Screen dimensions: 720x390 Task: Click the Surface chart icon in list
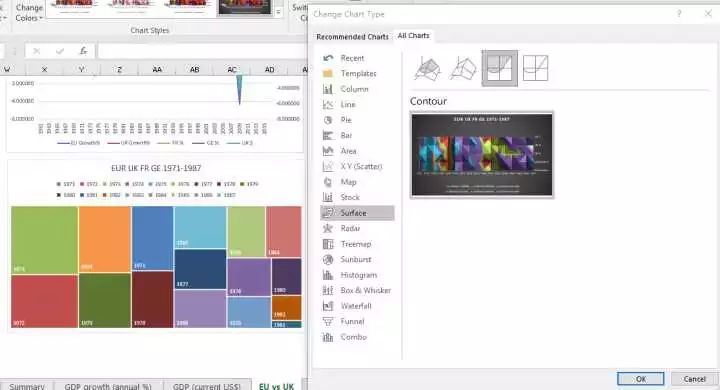tap(328, 213)
